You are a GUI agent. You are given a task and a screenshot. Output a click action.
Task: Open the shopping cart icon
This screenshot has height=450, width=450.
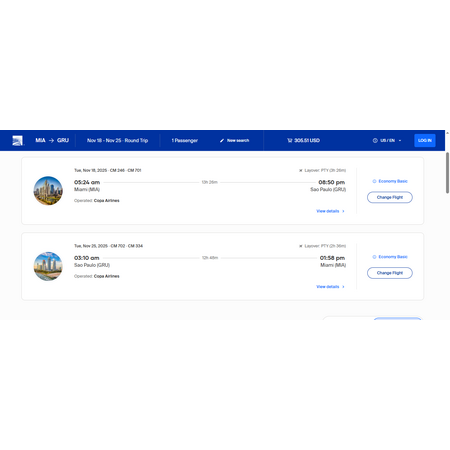290,140
